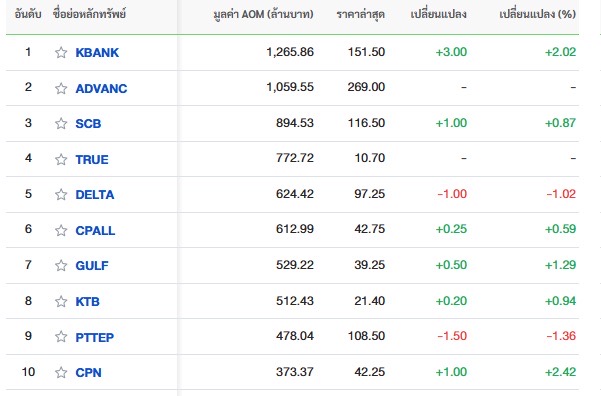Click the star icon beside DELTA
The image size is (601, 396).
pyautogui.click(x=61, y=194)
